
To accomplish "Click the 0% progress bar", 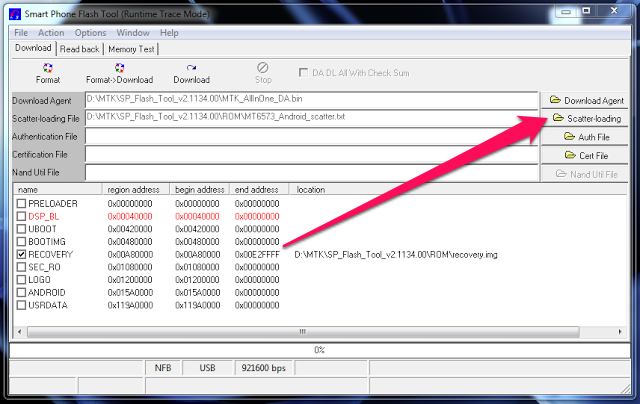I will click(x=320, y=350).
